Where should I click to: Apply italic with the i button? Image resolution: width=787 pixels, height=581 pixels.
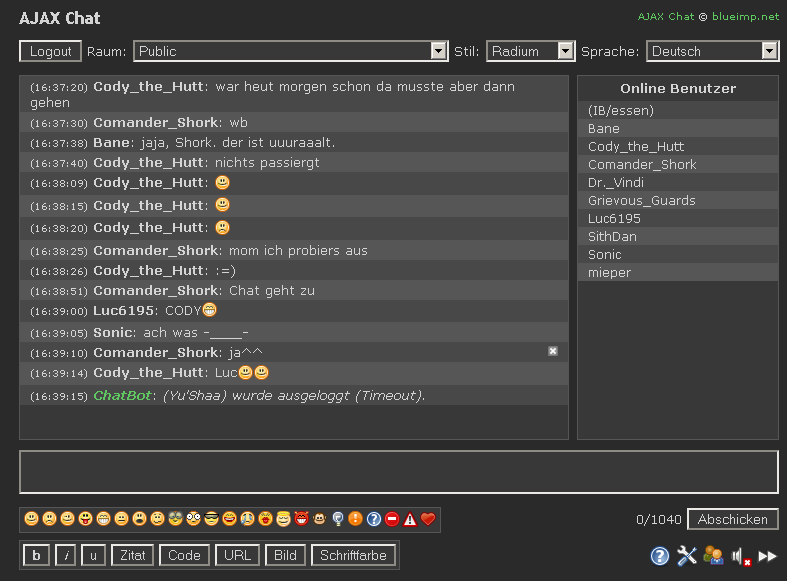click(66, 555)
